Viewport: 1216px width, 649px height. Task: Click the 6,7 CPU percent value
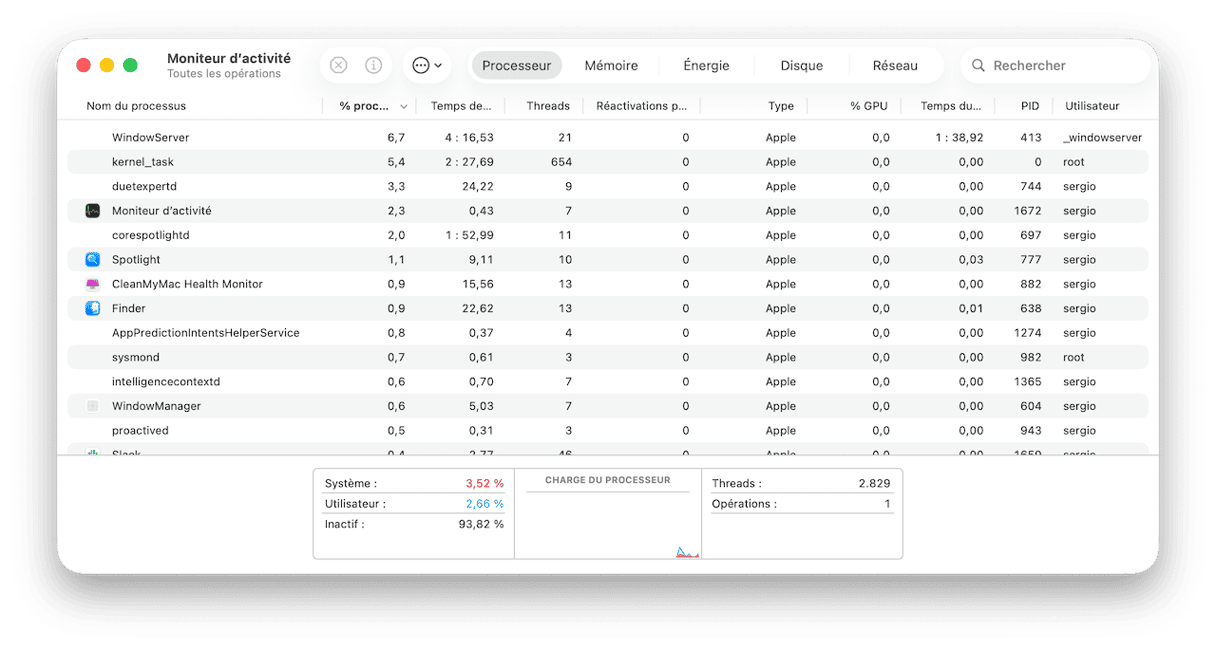(396, 137)
